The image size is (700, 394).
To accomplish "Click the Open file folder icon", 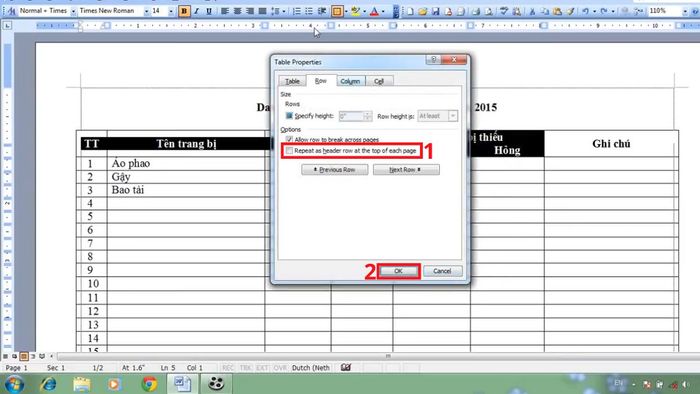I will [x=422, y=11].
